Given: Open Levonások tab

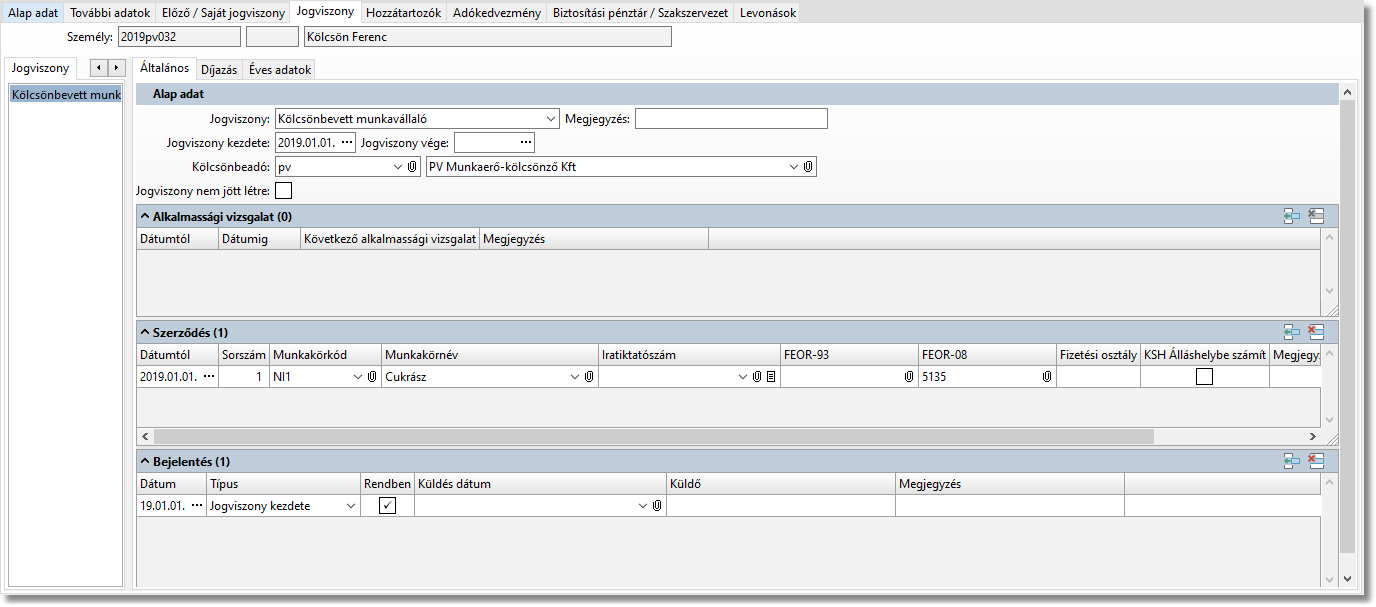Looking at the screenshot, I should [x=768, y=13].
